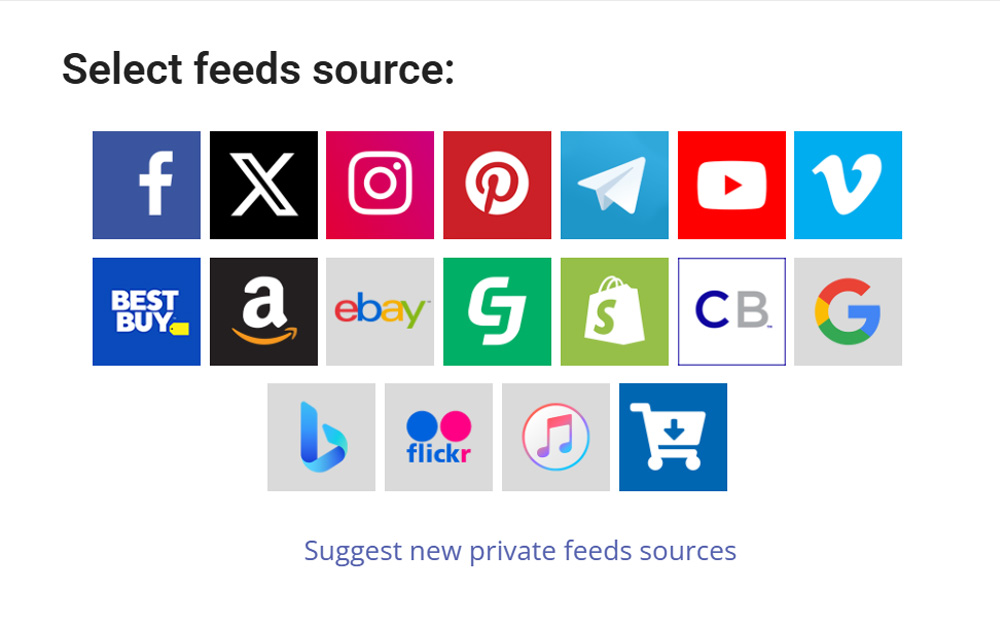This screenshot has height=627, width=1000.
Task: Choose Amazon as feeds source
Action: coord(263,311)
